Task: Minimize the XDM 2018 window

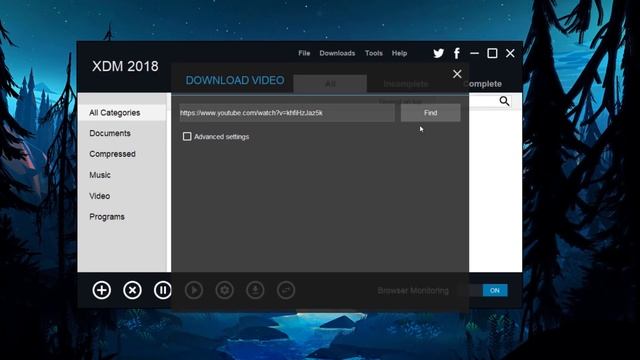Action: 474,53
